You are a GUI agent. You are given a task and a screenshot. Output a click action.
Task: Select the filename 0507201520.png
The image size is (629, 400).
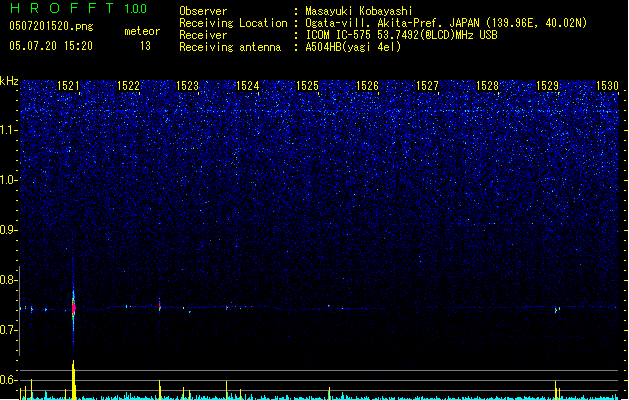tap(51, 26)
